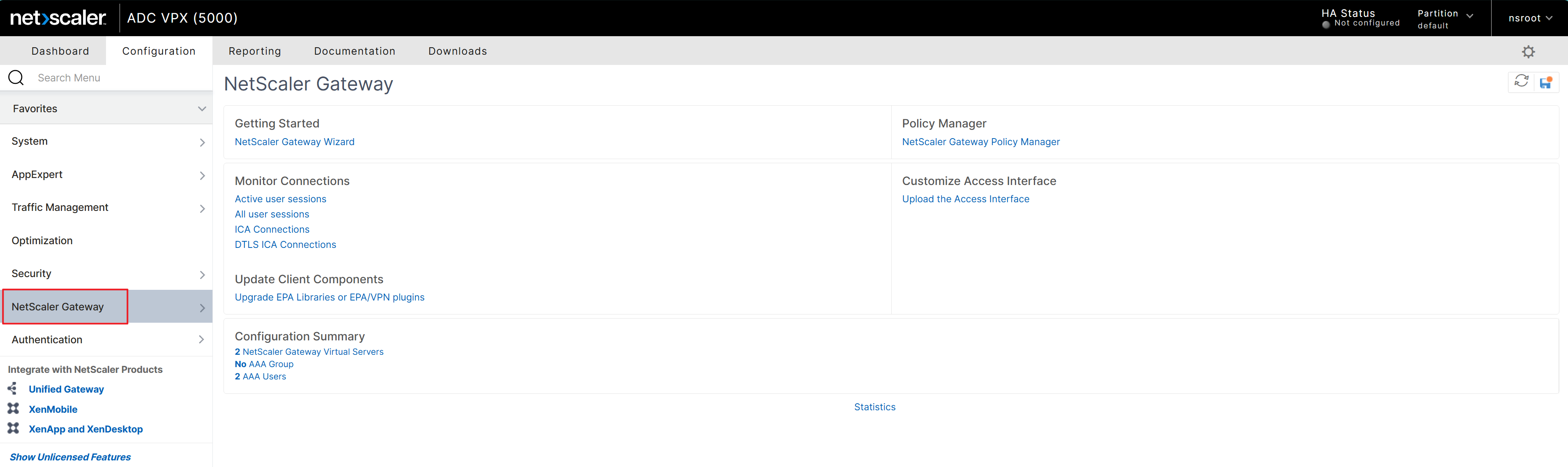Open NetScaler Gateway Policy Manager

pos(980,142)
